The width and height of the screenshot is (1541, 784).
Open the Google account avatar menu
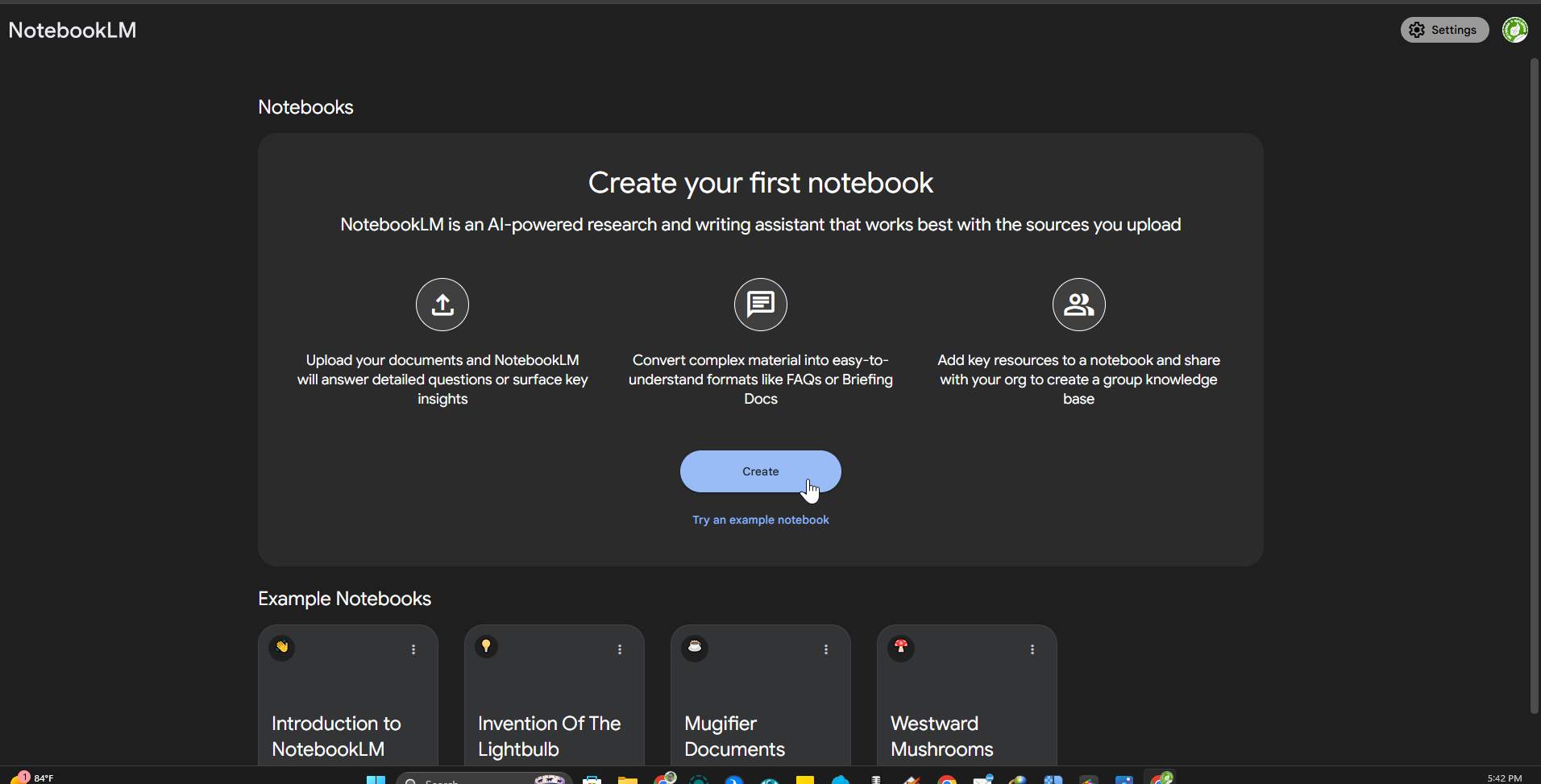pyautogui.click(x=1514, y=30)
